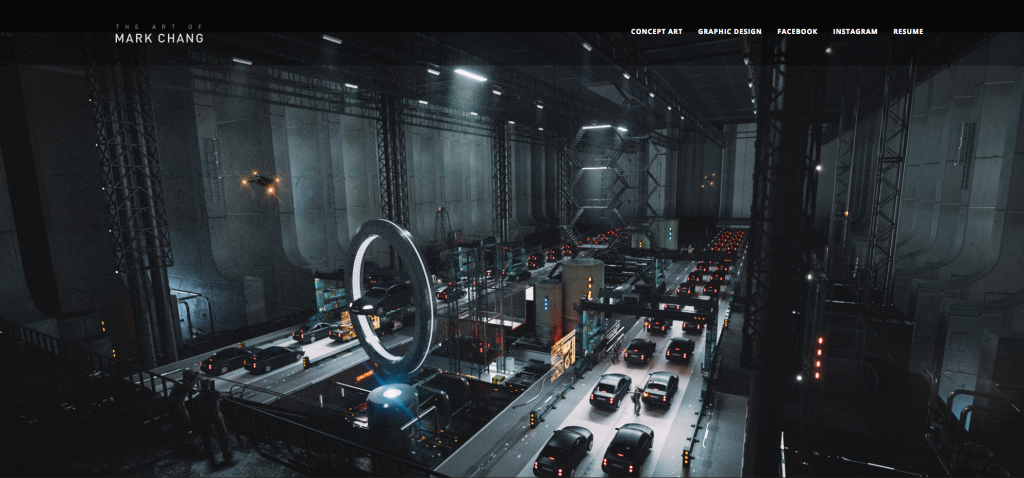Screen dimensions: 1024x478
Task: Open the Concept Art page
Action: (x=656, y=32)
